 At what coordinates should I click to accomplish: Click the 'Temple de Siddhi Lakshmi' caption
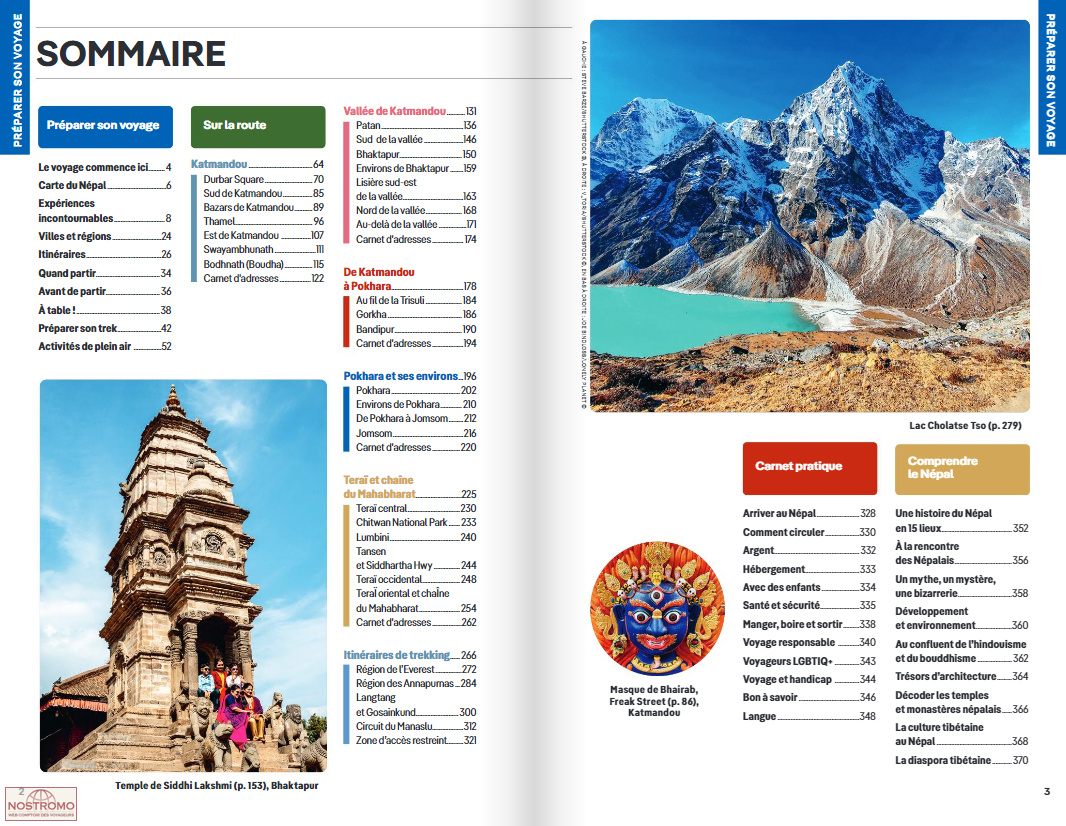tap(217, 786)
